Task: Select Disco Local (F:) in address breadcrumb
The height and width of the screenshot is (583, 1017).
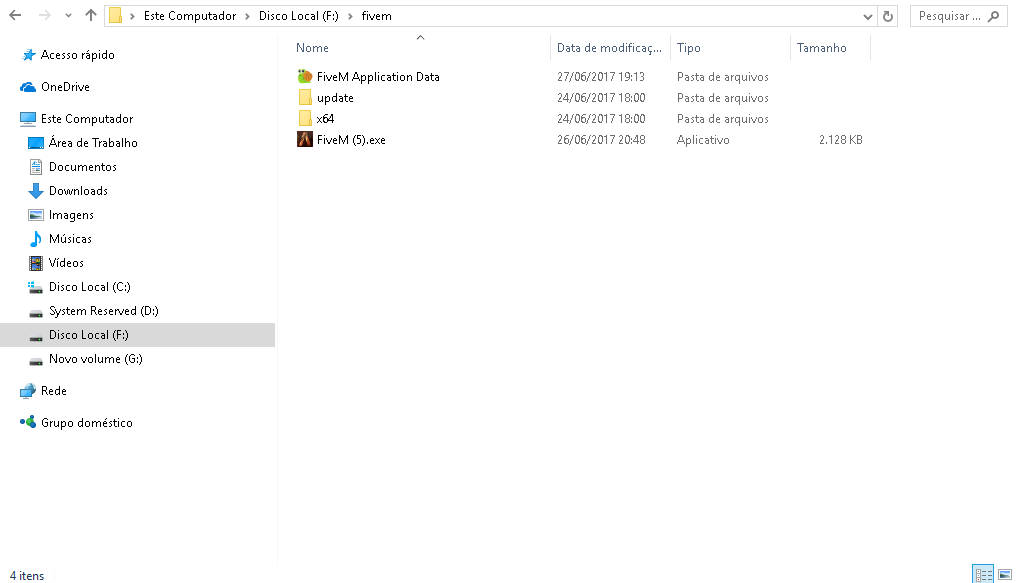Action: click(x=298, y=16)
